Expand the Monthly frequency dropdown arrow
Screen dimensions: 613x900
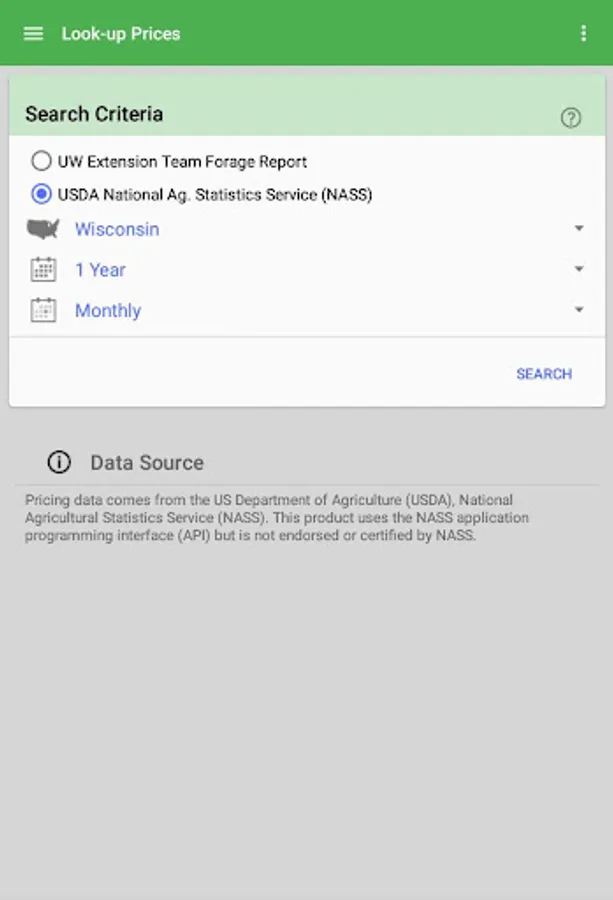click(579, 311)
